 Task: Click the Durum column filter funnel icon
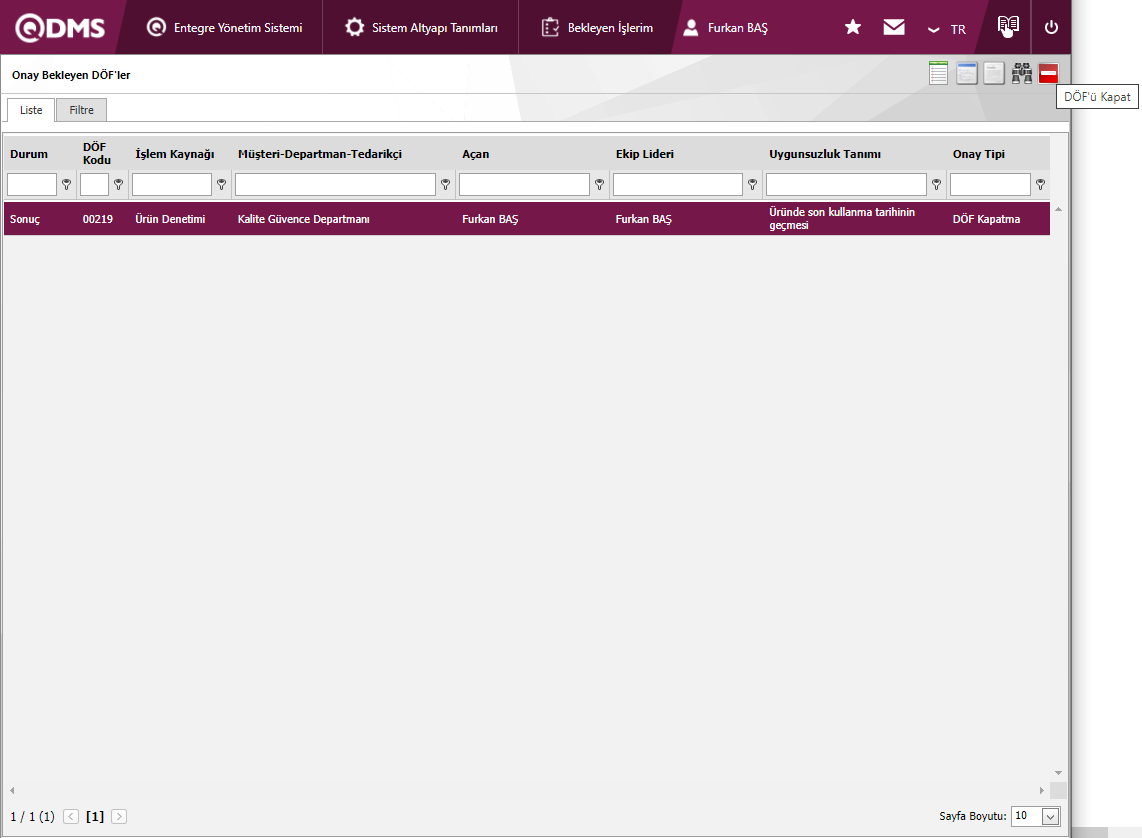(x=66, y=185)
